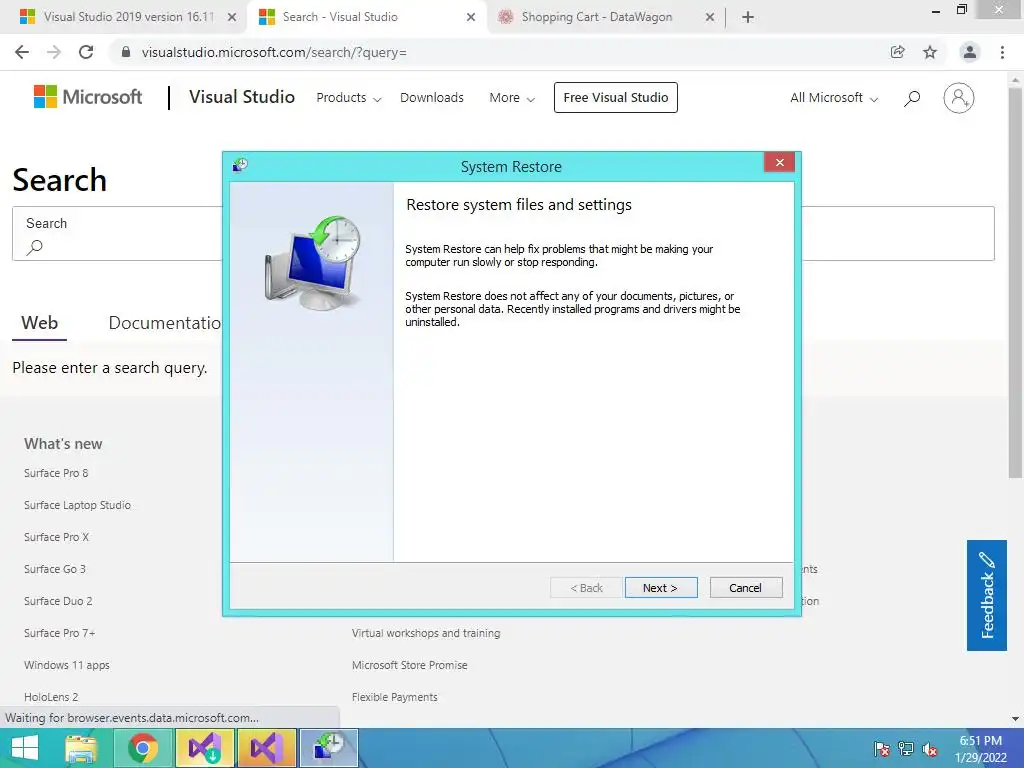Screen dimensions: 1024x768
Task: Open the sign-in account icon
Action: (x=959, y=98)
